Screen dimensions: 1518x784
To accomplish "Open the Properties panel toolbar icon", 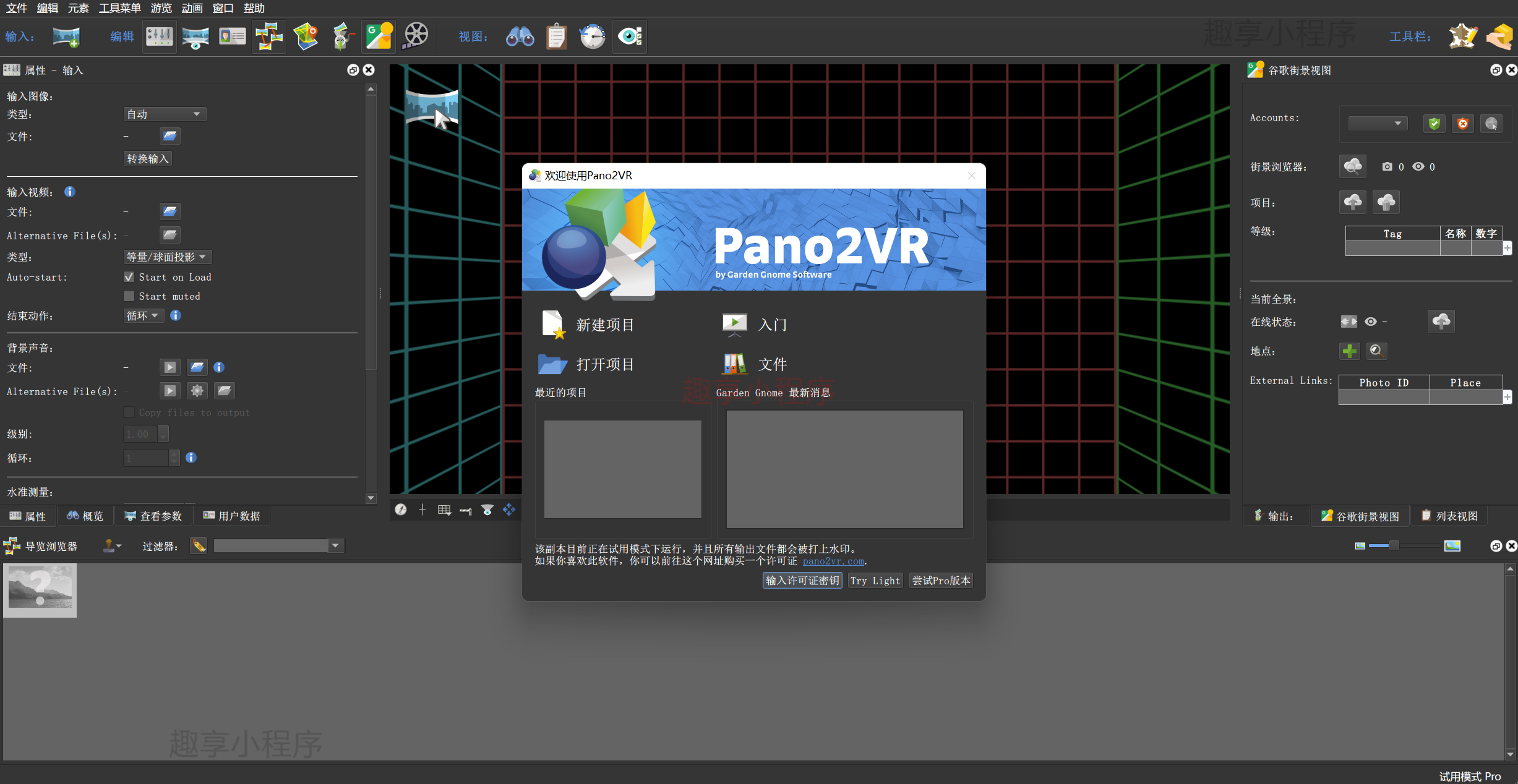I will [160, 37].
